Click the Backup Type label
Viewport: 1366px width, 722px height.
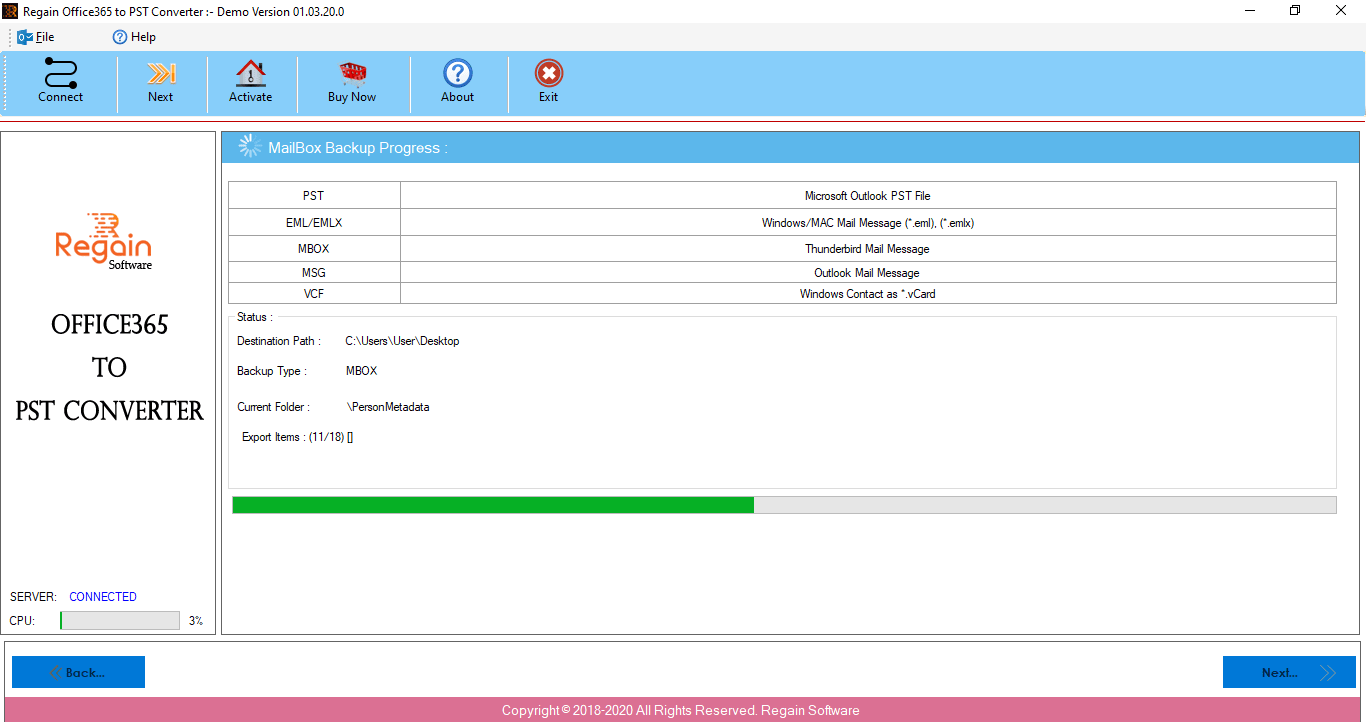271,371
